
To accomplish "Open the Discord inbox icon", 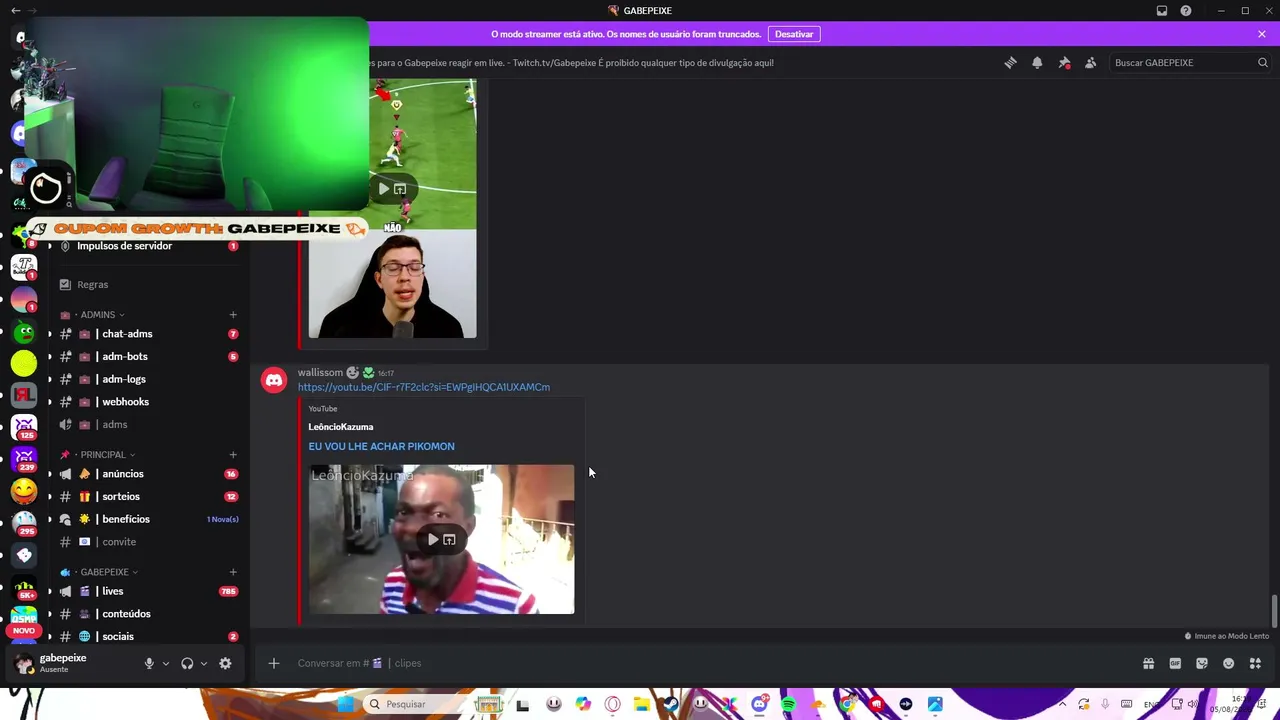I will tap(1162, 11).
